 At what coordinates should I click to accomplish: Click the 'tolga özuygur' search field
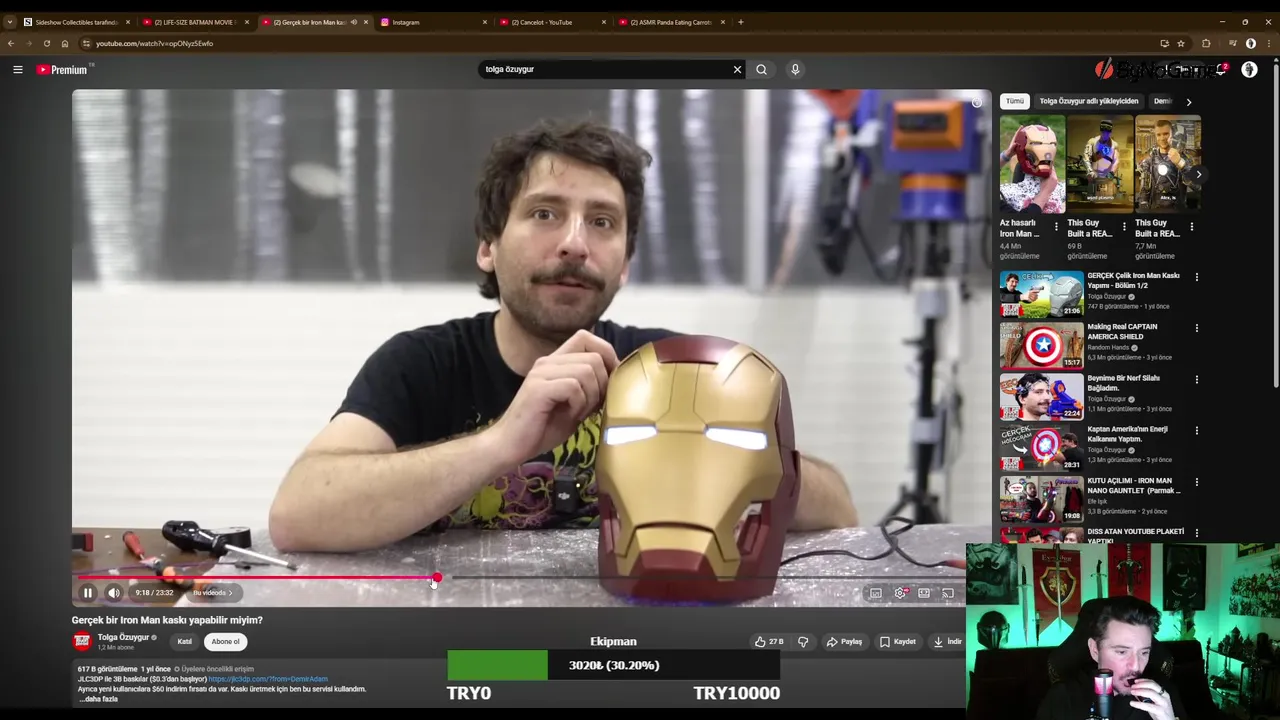pyautogui.click(x=605, y=69)
